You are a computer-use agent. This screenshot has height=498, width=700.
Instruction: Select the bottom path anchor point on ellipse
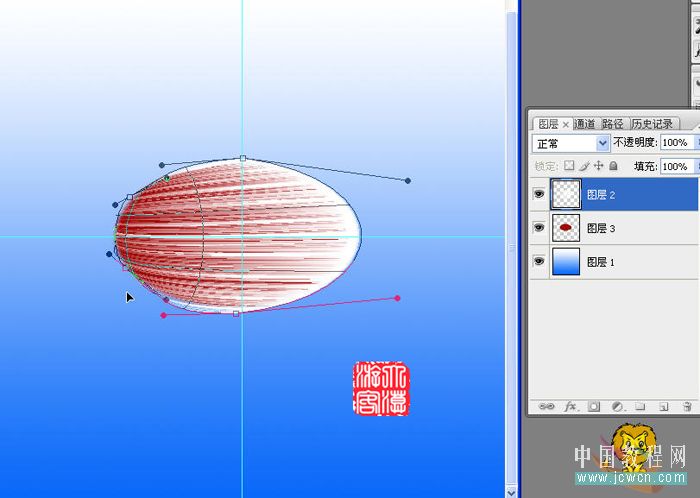pyautogui.click(x=236, y=314)
